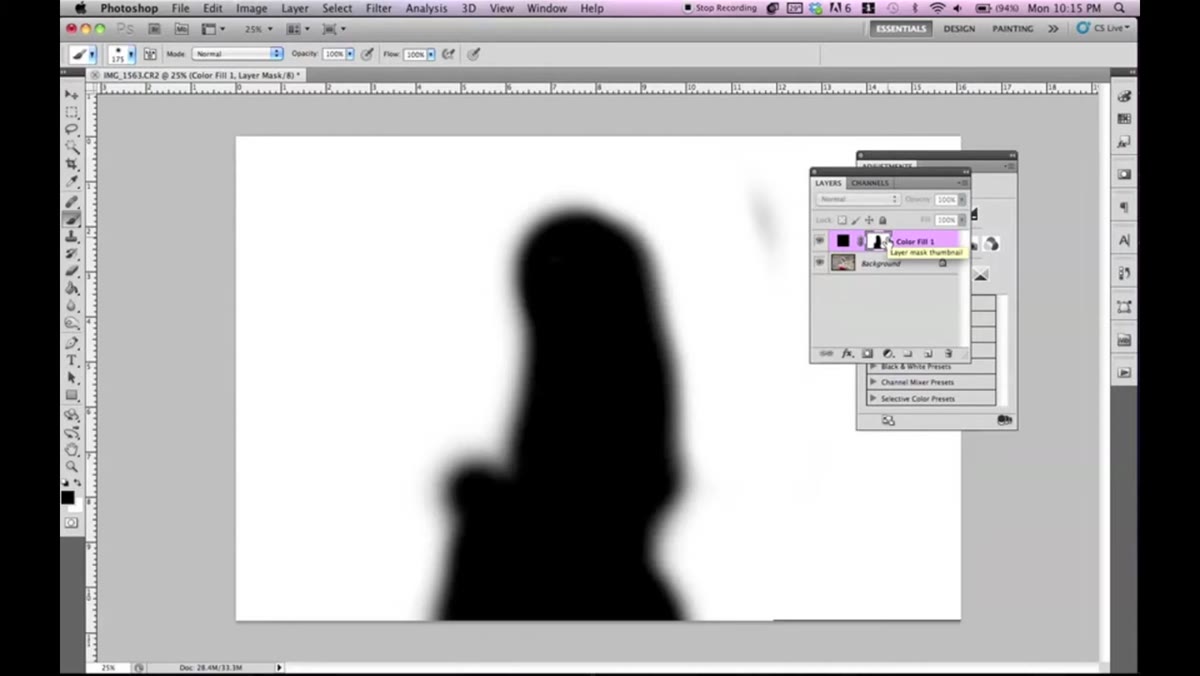Select the Lasso tool
1200x676 pixels.
click(x=72, y=129)
